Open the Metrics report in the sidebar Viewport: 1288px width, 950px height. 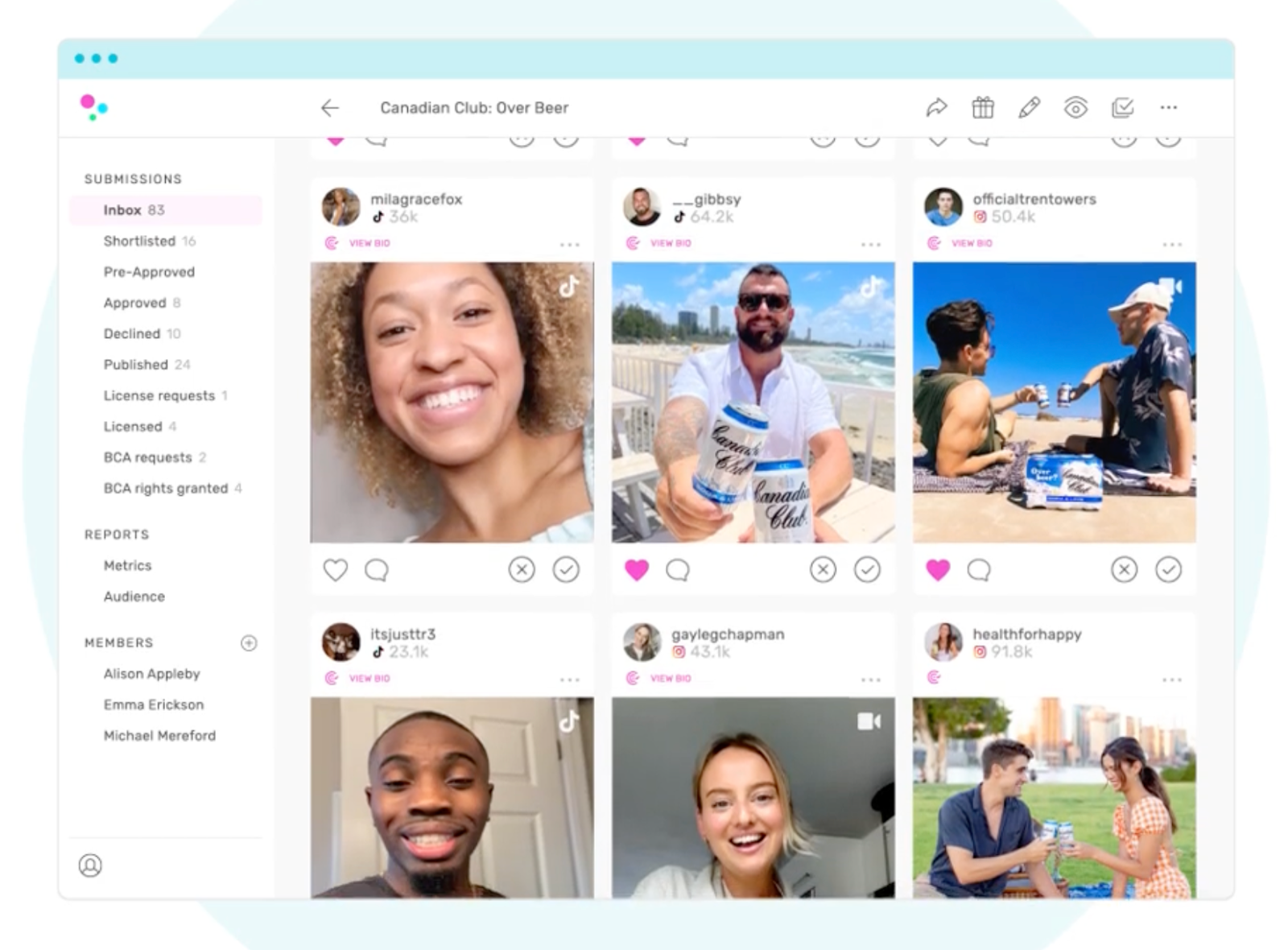tap(127, 565)
